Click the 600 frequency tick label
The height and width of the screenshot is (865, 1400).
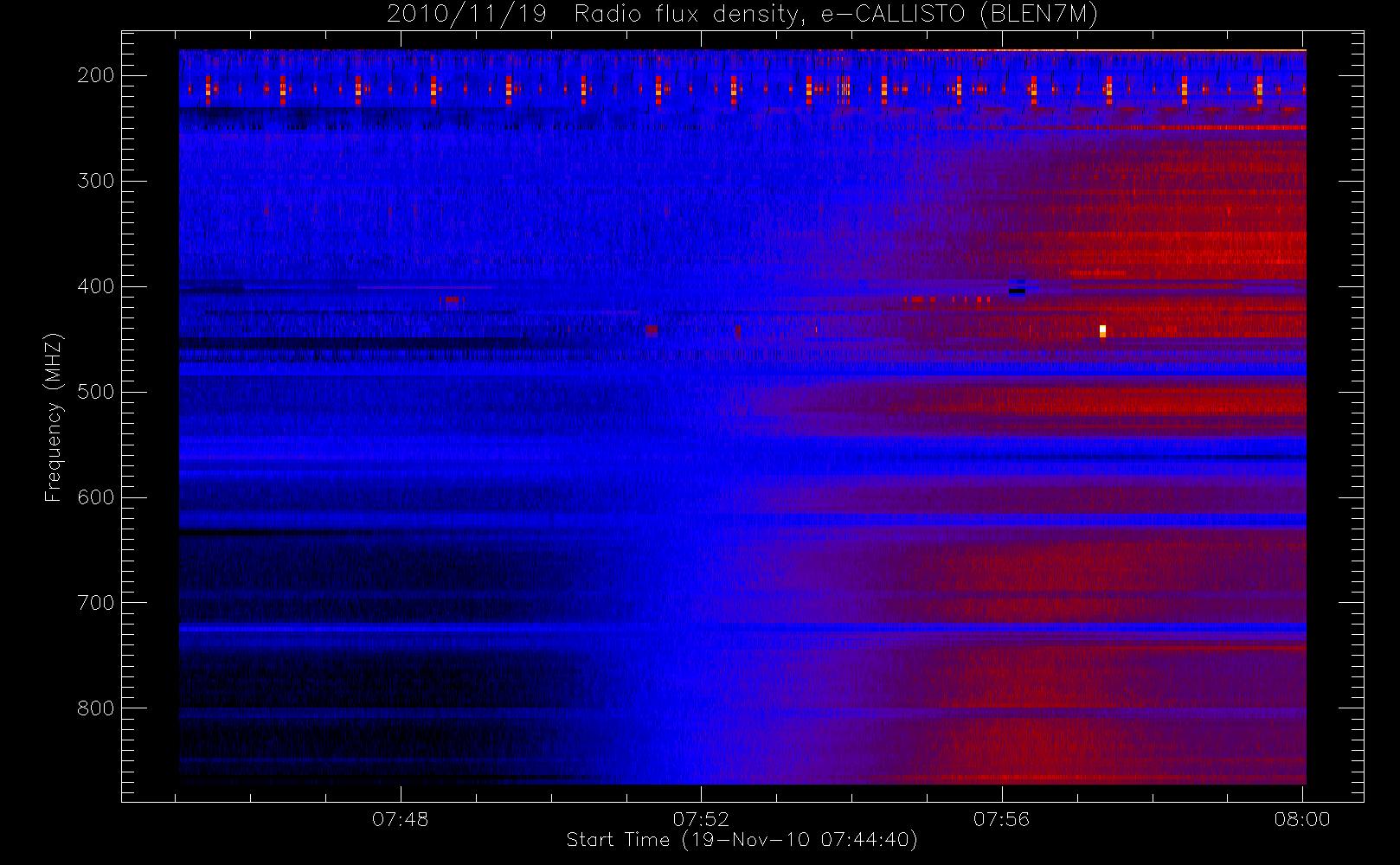(96, 497)
